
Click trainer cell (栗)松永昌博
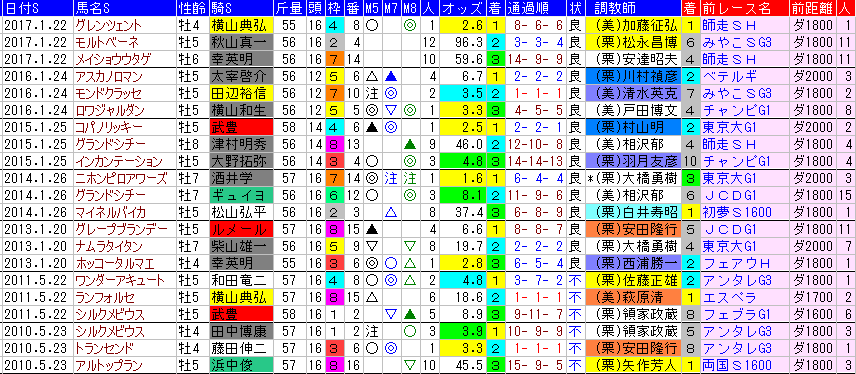[x=633, y=41]
